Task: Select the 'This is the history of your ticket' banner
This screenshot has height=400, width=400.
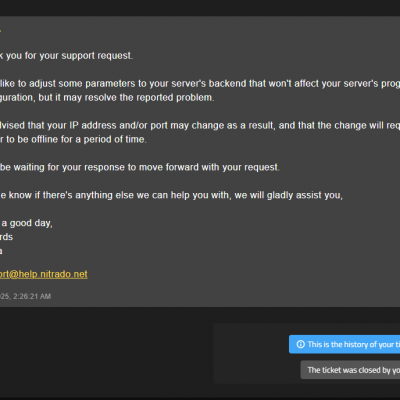Action: click(344, 344)
